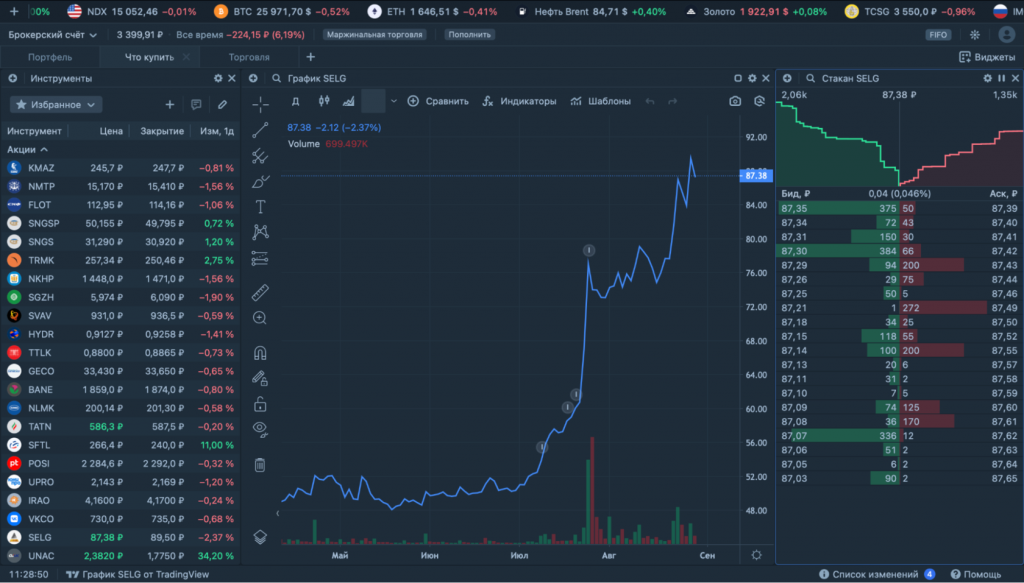Screen dimensions: 1024x583
Task: Pause the Стакан SELG order book
Action: point(1002,78)
